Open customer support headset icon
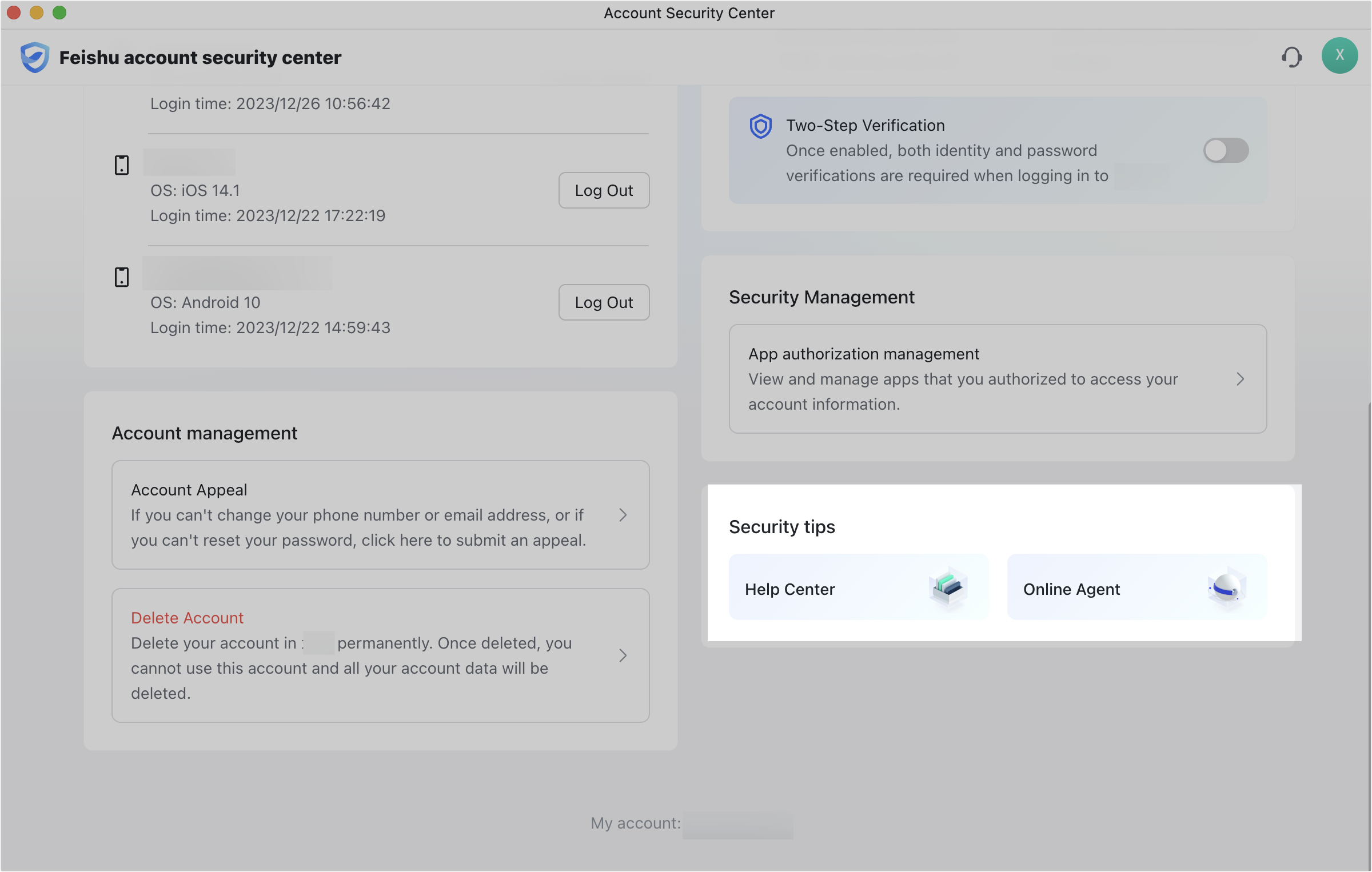Viewport: 1372px width, 872px height. tap(1291, 57)
